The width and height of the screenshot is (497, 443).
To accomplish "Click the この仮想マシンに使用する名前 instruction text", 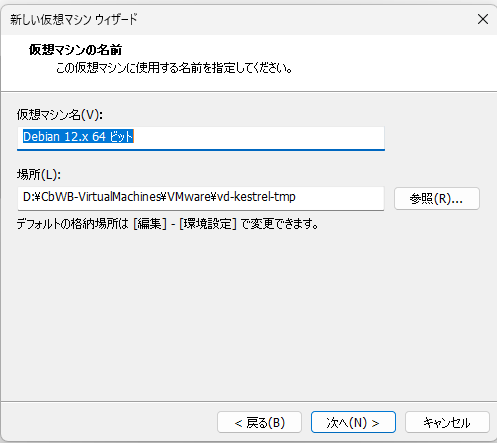I will coord(129,68).
